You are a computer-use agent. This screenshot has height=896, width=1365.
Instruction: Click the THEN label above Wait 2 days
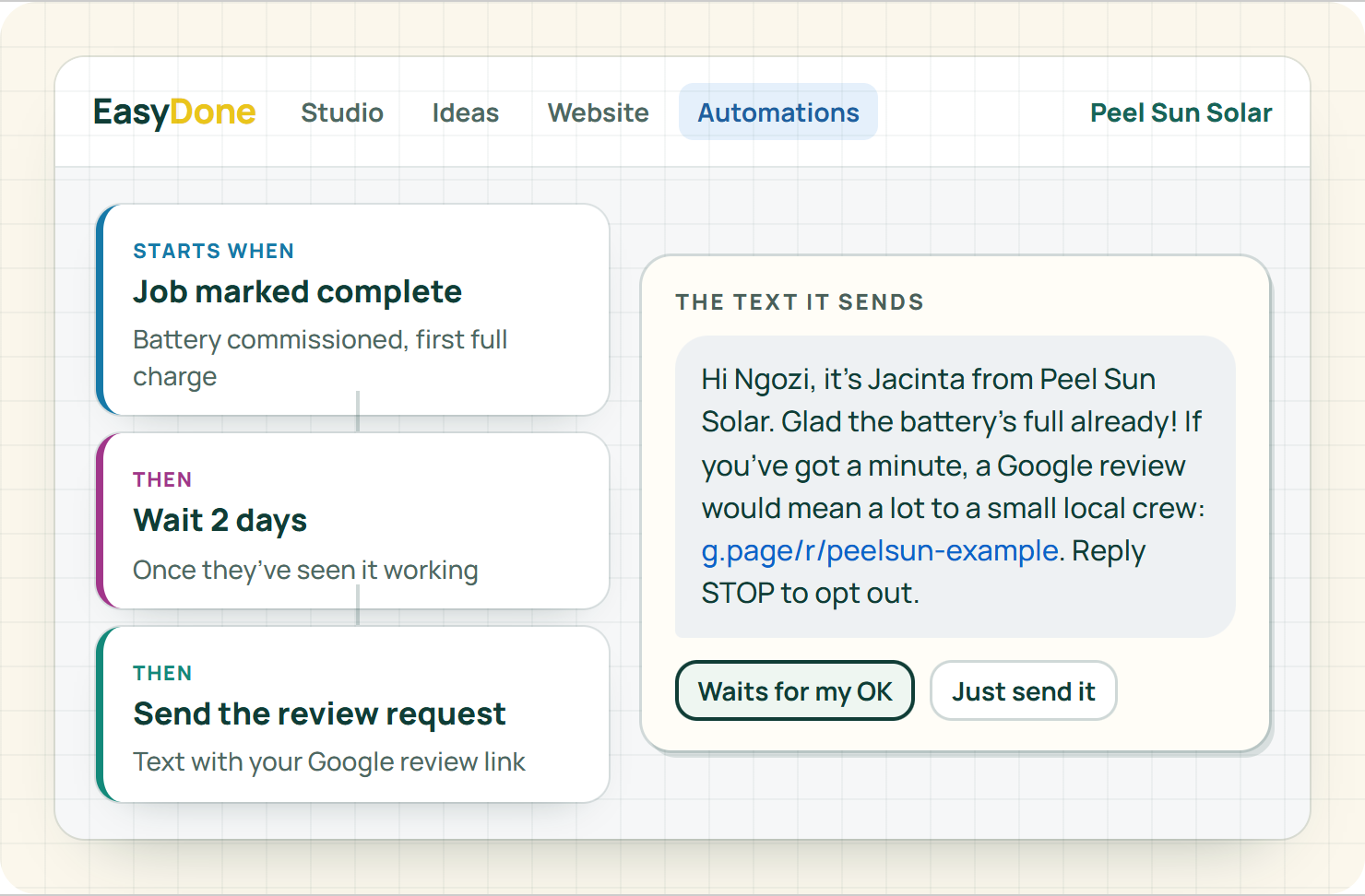point(162,479)
